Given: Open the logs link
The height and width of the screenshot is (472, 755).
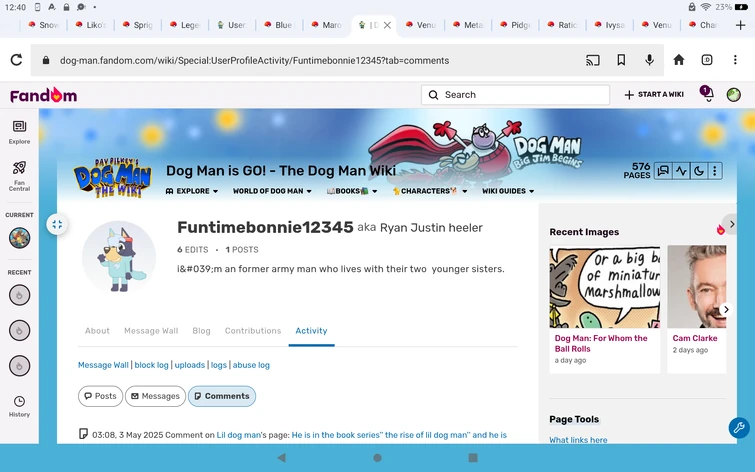Looking at the screenshot, I should point(219,365).
